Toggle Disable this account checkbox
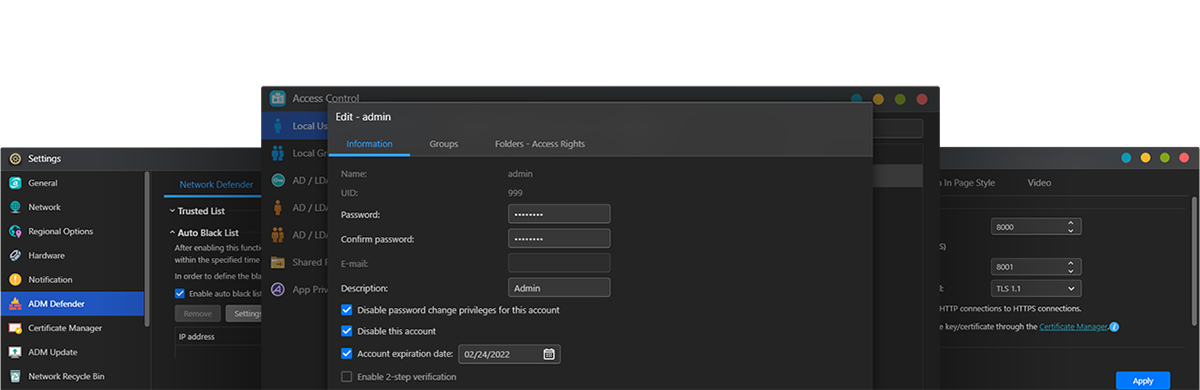Image resolution: width=1200 pixels, height=390 pixels. [347, 331]
